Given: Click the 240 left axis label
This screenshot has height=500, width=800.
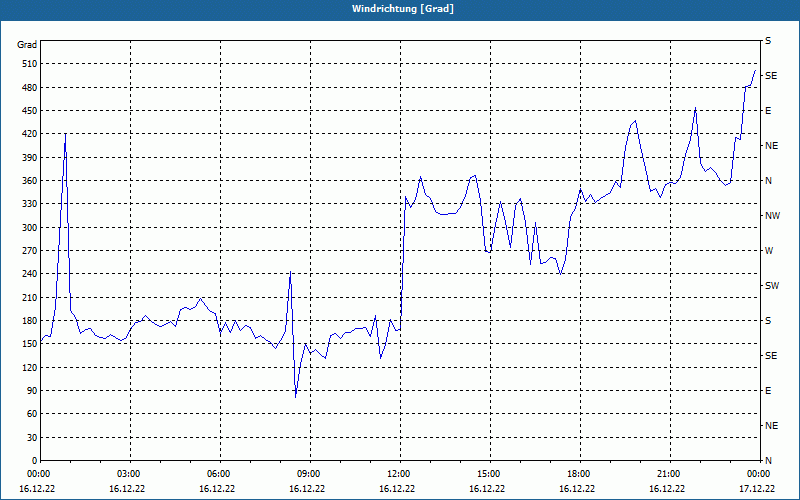Looking at the screenshot, I should click(x=29, y=274).
